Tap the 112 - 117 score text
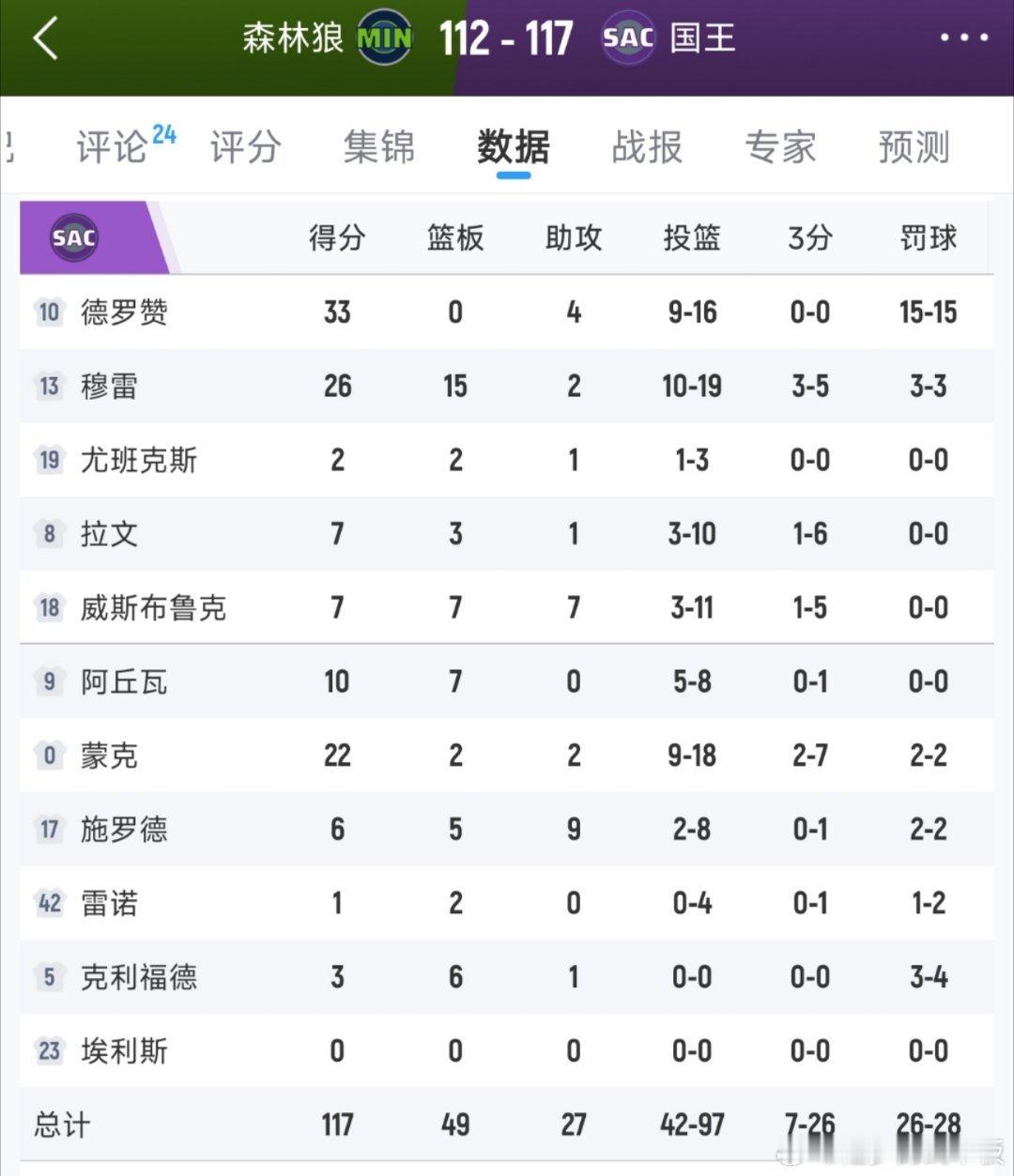This screenshot has width=1014, height=1176. pyautogui.click(x=506, y=39)
